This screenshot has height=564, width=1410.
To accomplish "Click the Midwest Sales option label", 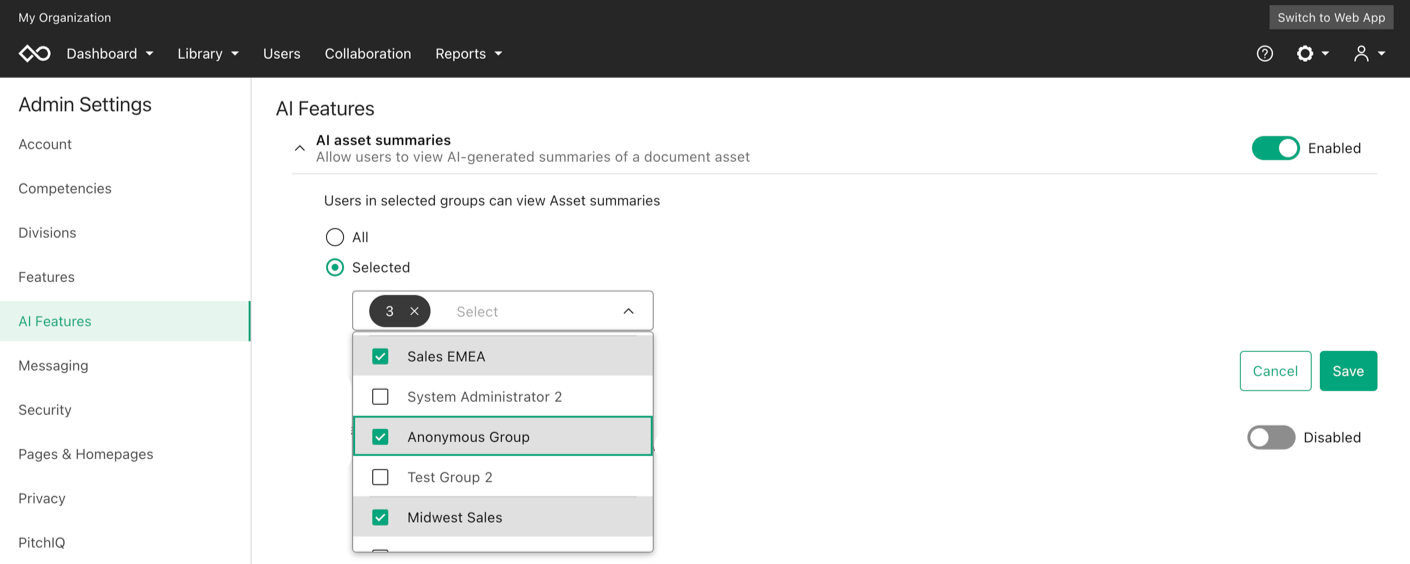I will tap(455, 517).
